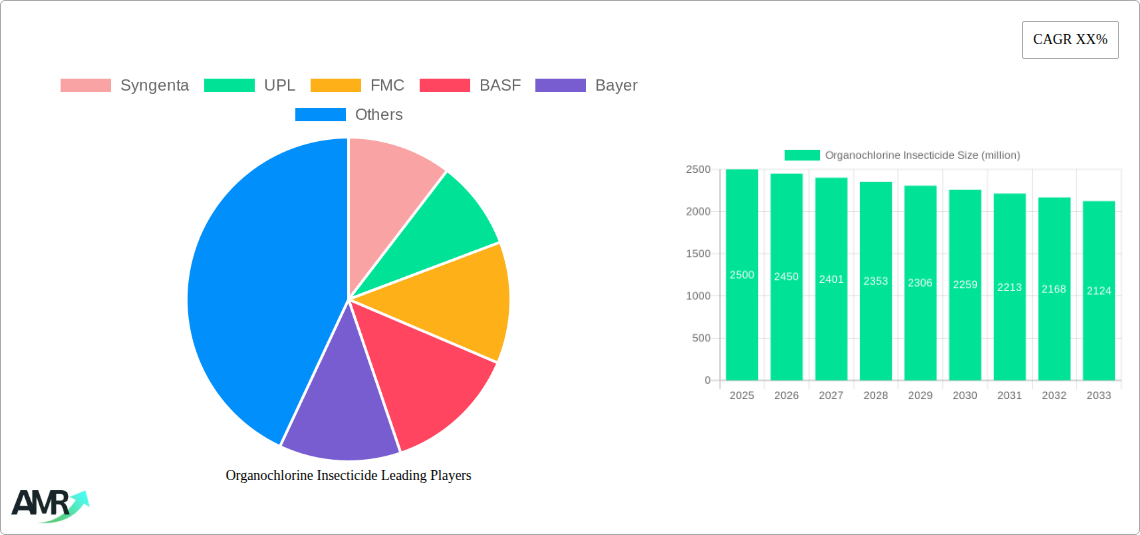
Task: Click the CAGR XX% button
Action: [1070, 40]
